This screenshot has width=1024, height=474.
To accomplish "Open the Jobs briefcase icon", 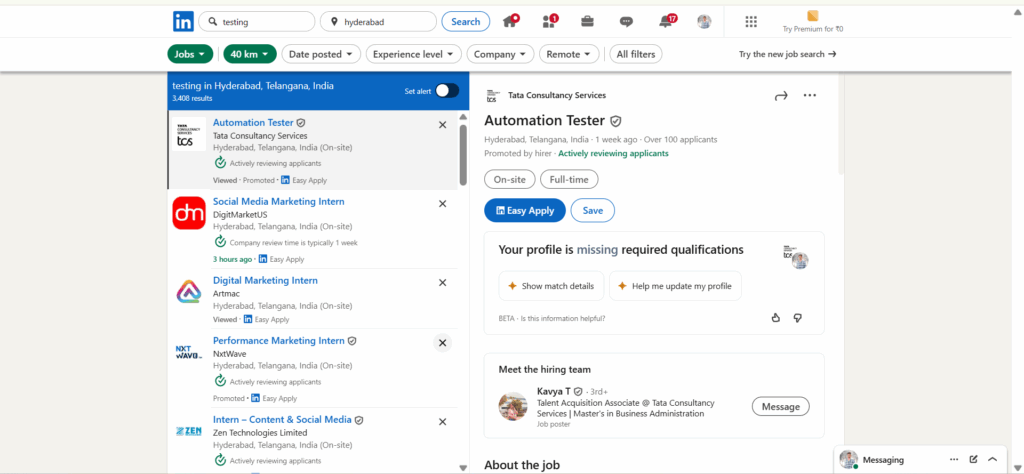I will click(587, 22).
